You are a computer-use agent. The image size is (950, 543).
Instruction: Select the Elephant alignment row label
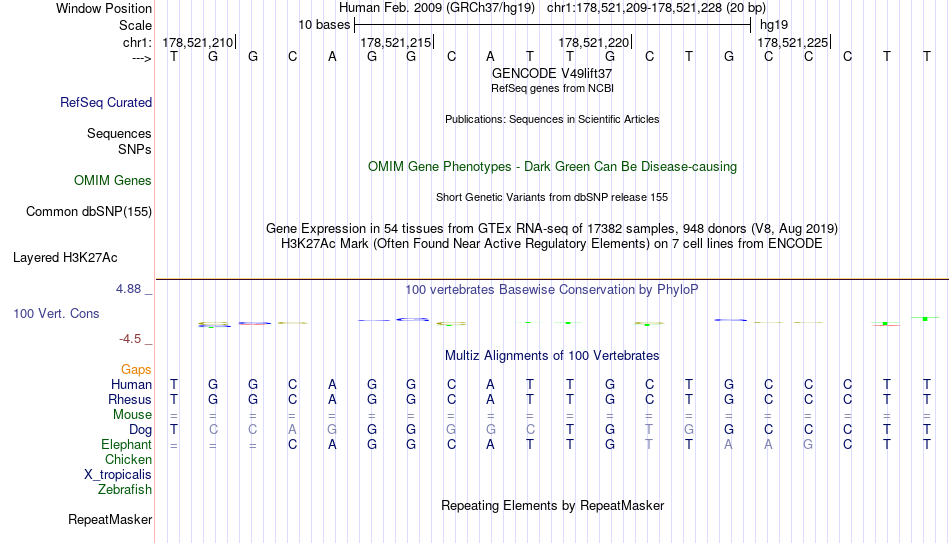(126, 445)
